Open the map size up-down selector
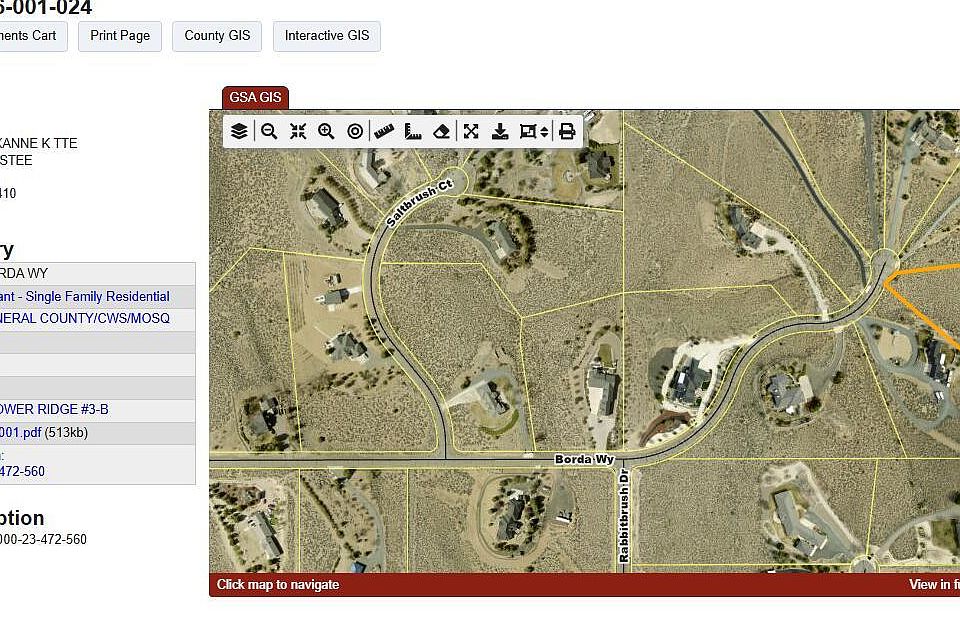960x637 pixels. click(x=544, y=131)
